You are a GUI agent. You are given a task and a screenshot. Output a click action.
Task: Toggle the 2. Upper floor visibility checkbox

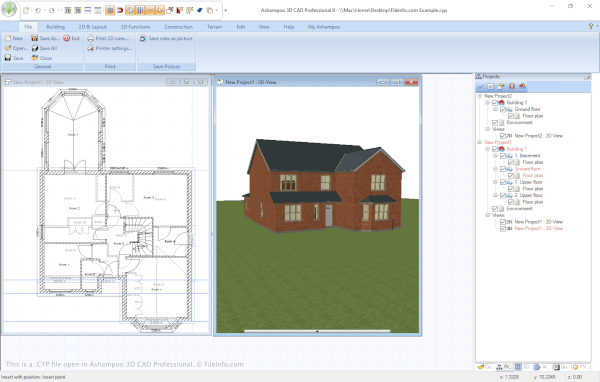[x=503, y=195]
